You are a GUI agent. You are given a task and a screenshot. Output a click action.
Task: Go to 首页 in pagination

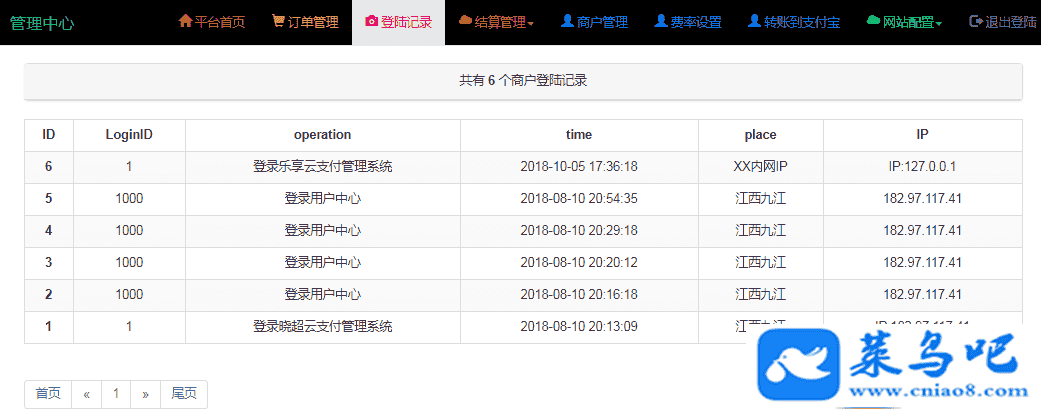(x=48, y=394)
